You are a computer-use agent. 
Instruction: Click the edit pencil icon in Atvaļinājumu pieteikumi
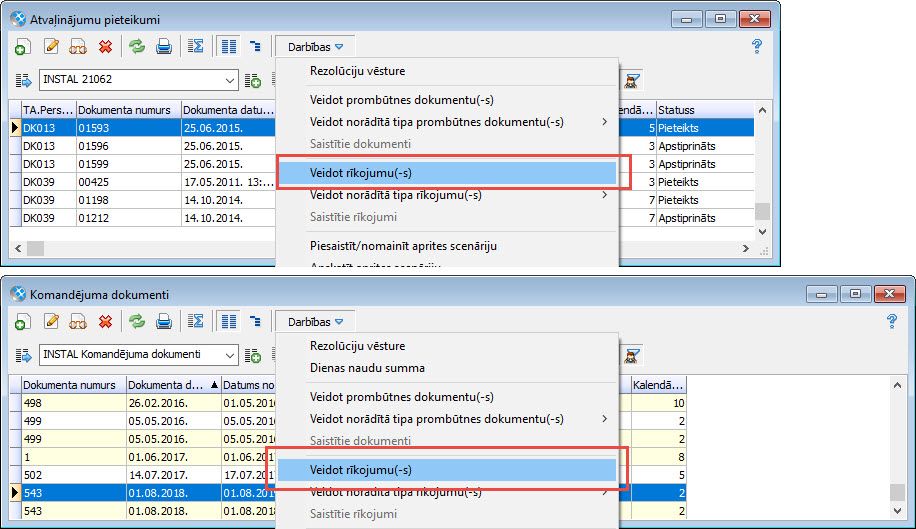point(51,46)
